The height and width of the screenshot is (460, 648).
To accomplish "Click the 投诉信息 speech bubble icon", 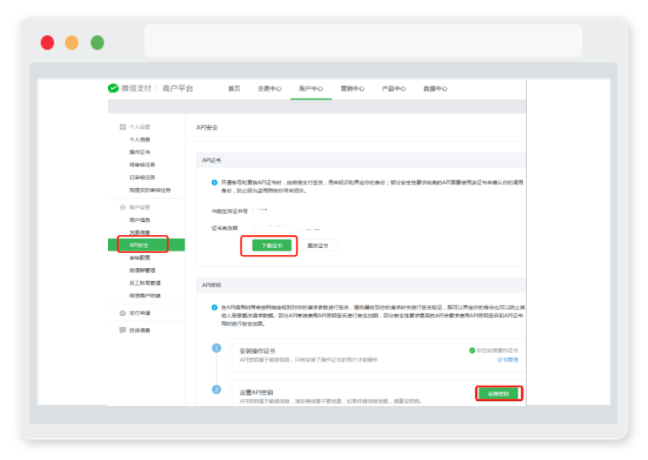I will pyautogui.click(x=122, y=330).
